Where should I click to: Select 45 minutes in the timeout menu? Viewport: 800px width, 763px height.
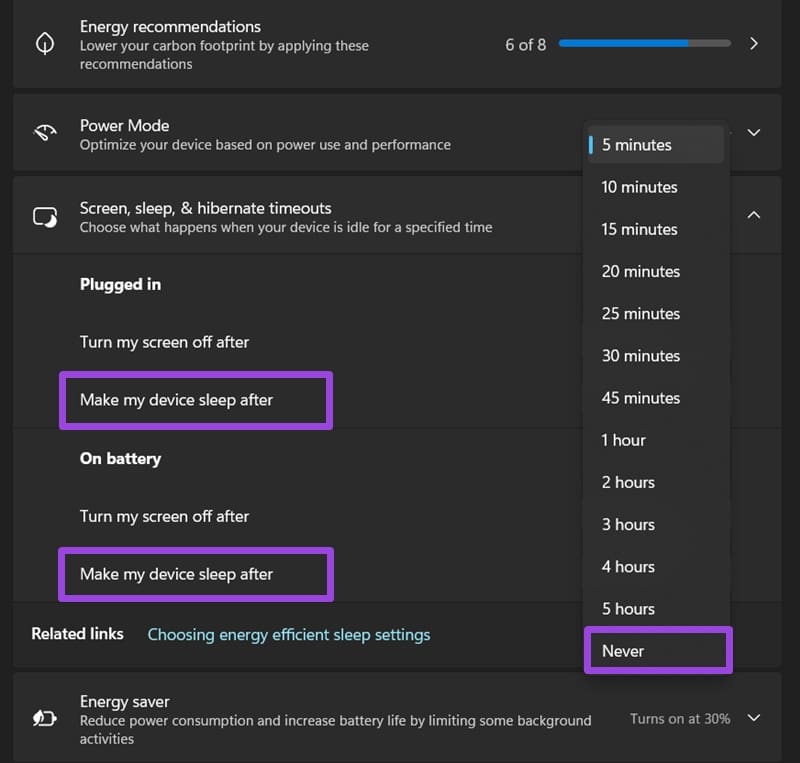point(640,397)
